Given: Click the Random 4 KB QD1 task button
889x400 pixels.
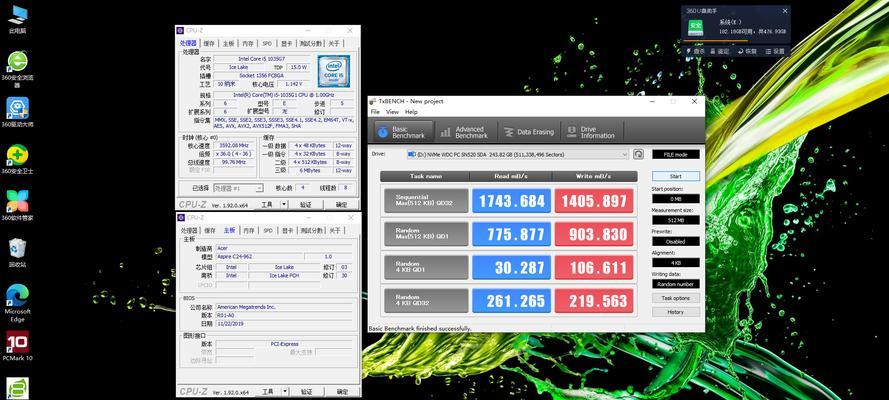Looking at the screenshot, I should pyautogui.click(x=426, y=267).
